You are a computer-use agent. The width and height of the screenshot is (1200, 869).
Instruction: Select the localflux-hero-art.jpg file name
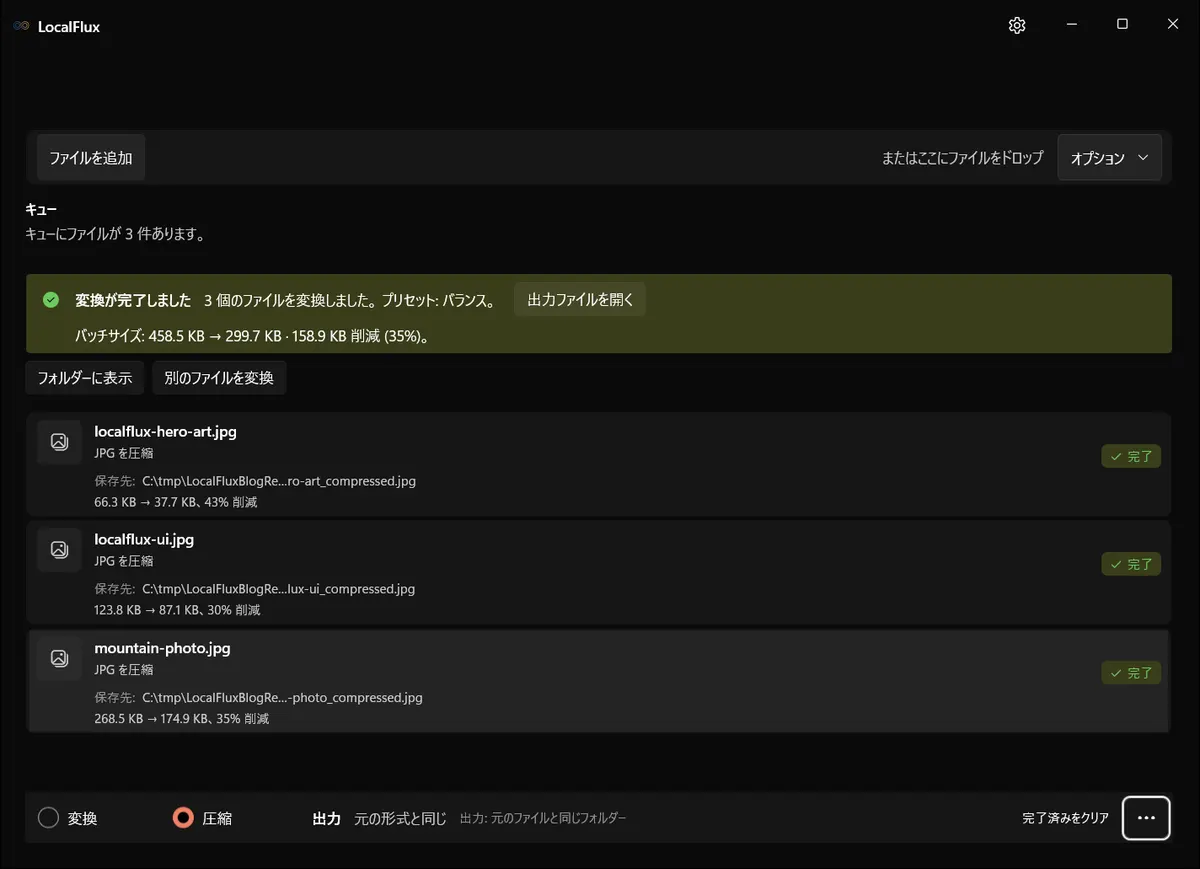coord(165,432)
